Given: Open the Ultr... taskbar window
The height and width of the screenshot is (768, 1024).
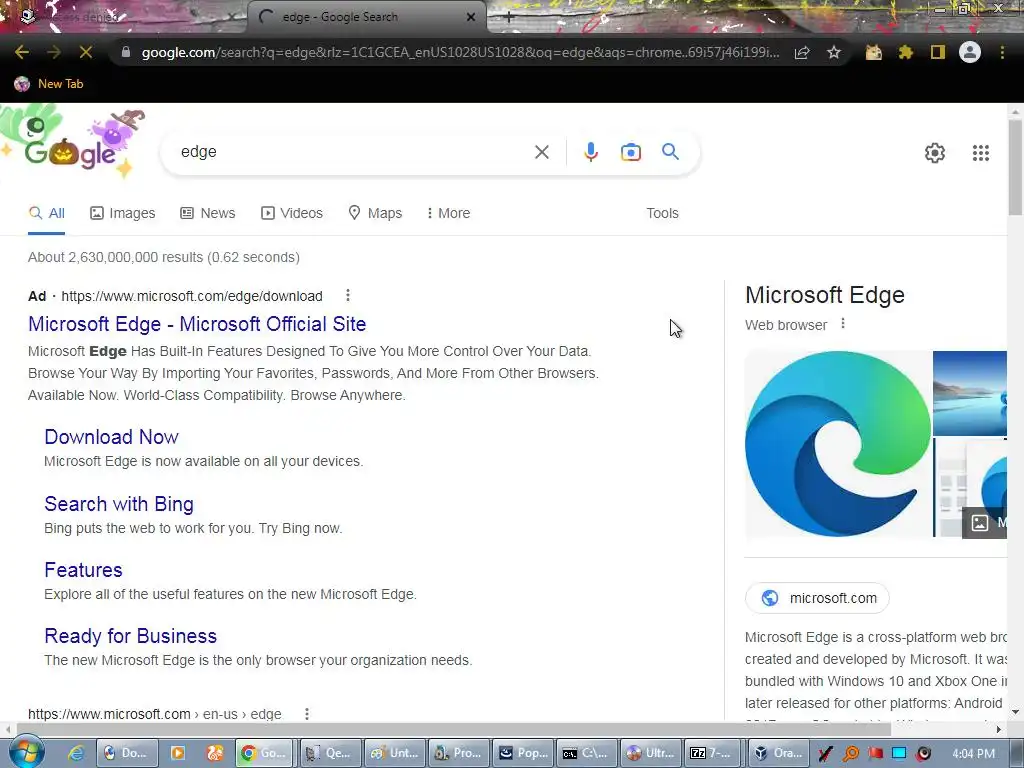Looking at the screenshot, I should (x=652, y=753).
